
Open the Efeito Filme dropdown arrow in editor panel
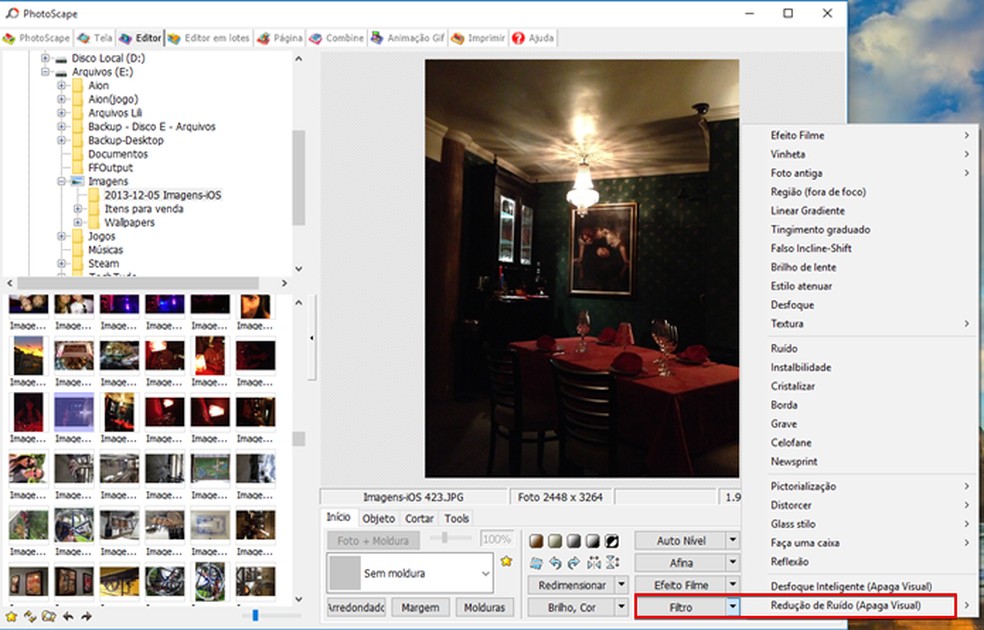732,585
